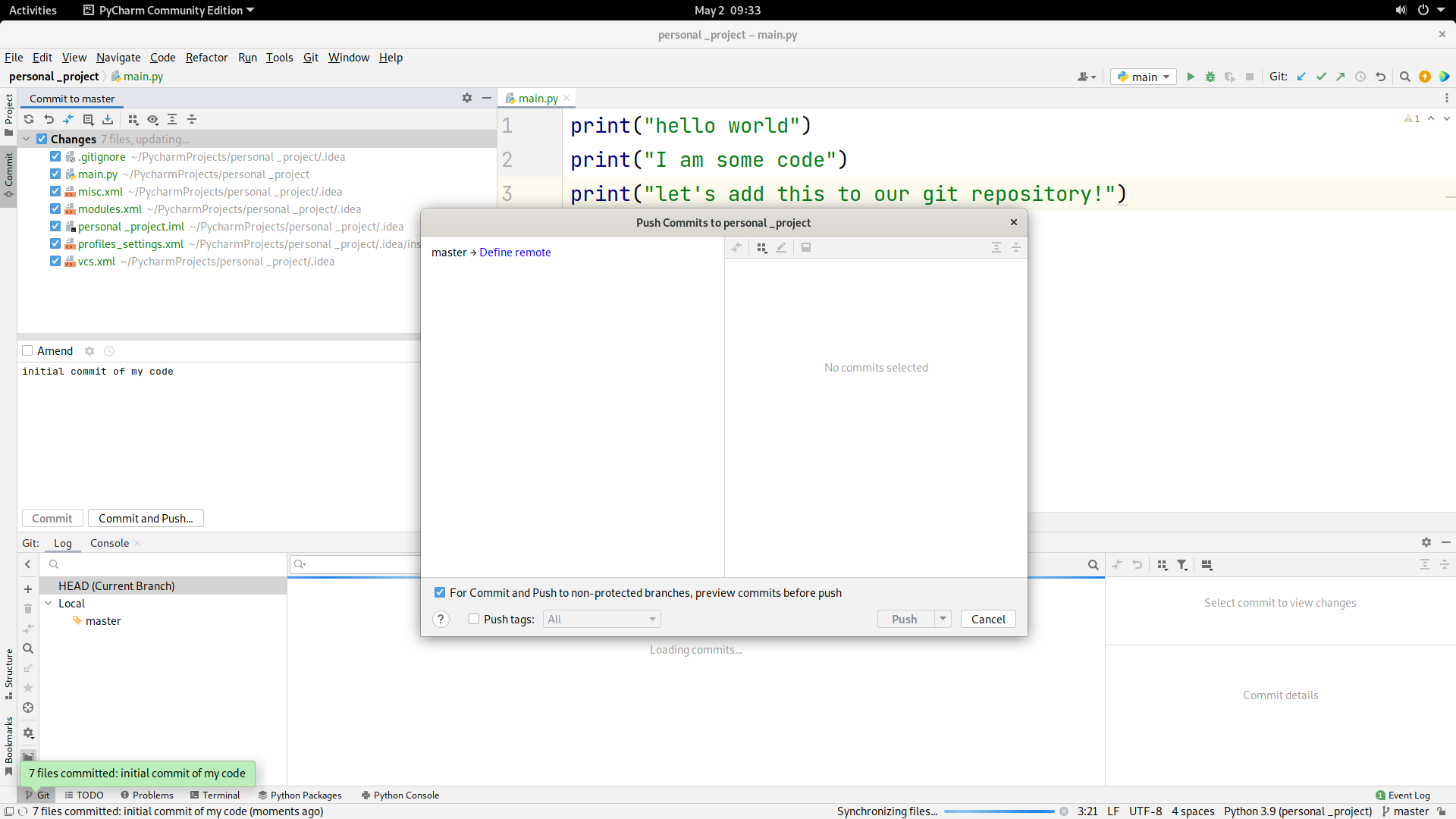The width and height of the screenshot is (1456, 819).
Task: Open the Git menu
Action: point(311,57)
